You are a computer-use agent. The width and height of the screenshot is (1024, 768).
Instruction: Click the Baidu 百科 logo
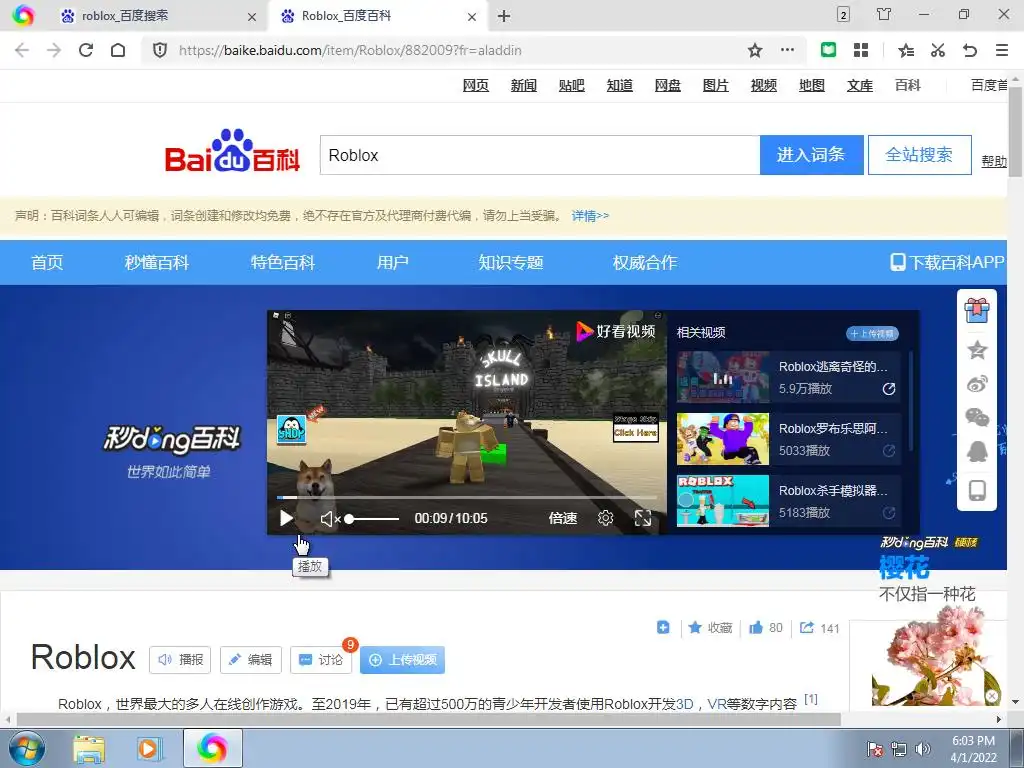(232, 151)
